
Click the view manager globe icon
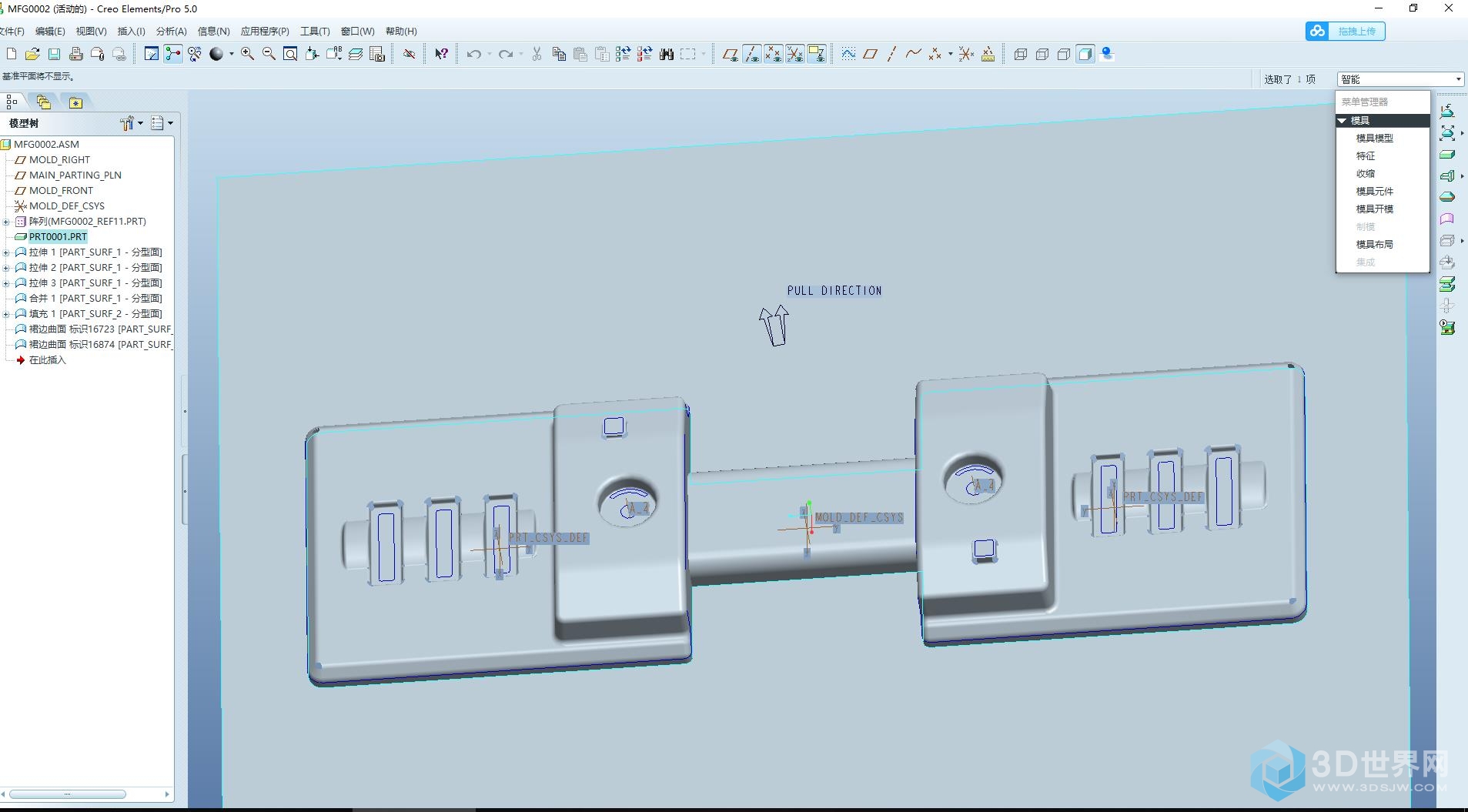pyautogui.click(x=1107, y=54)
